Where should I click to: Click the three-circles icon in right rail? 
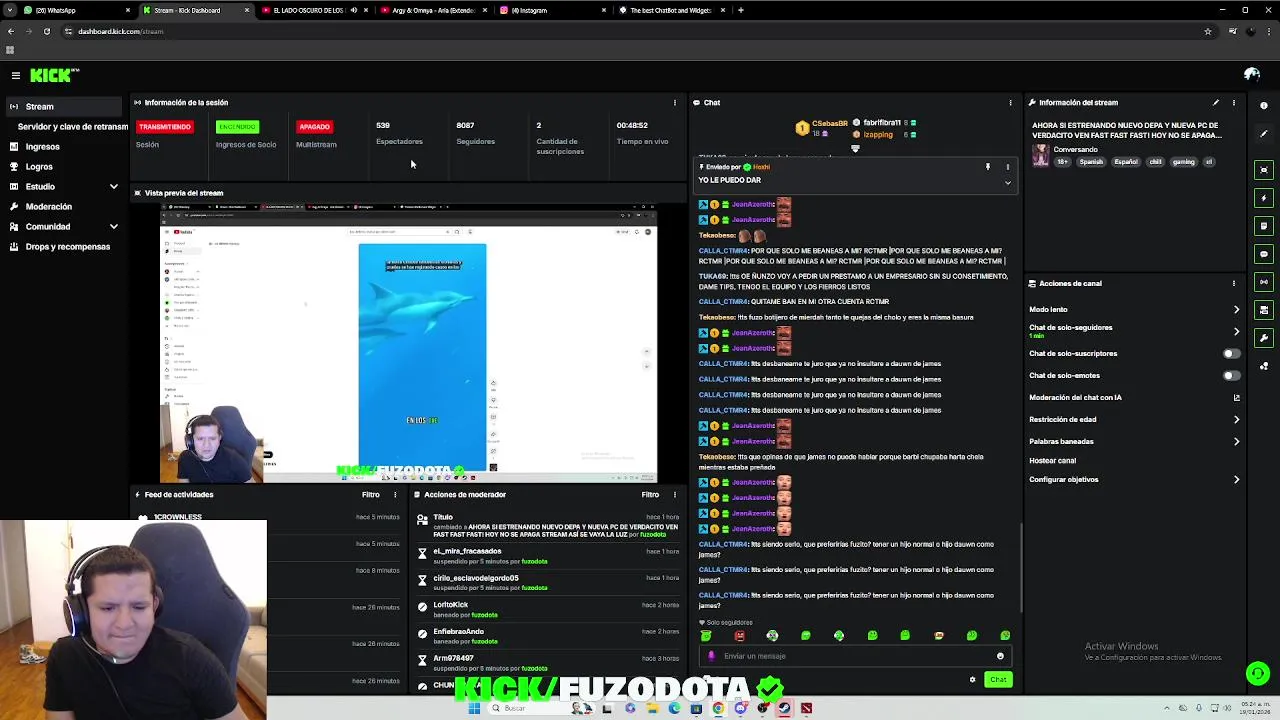(1264, 366)
